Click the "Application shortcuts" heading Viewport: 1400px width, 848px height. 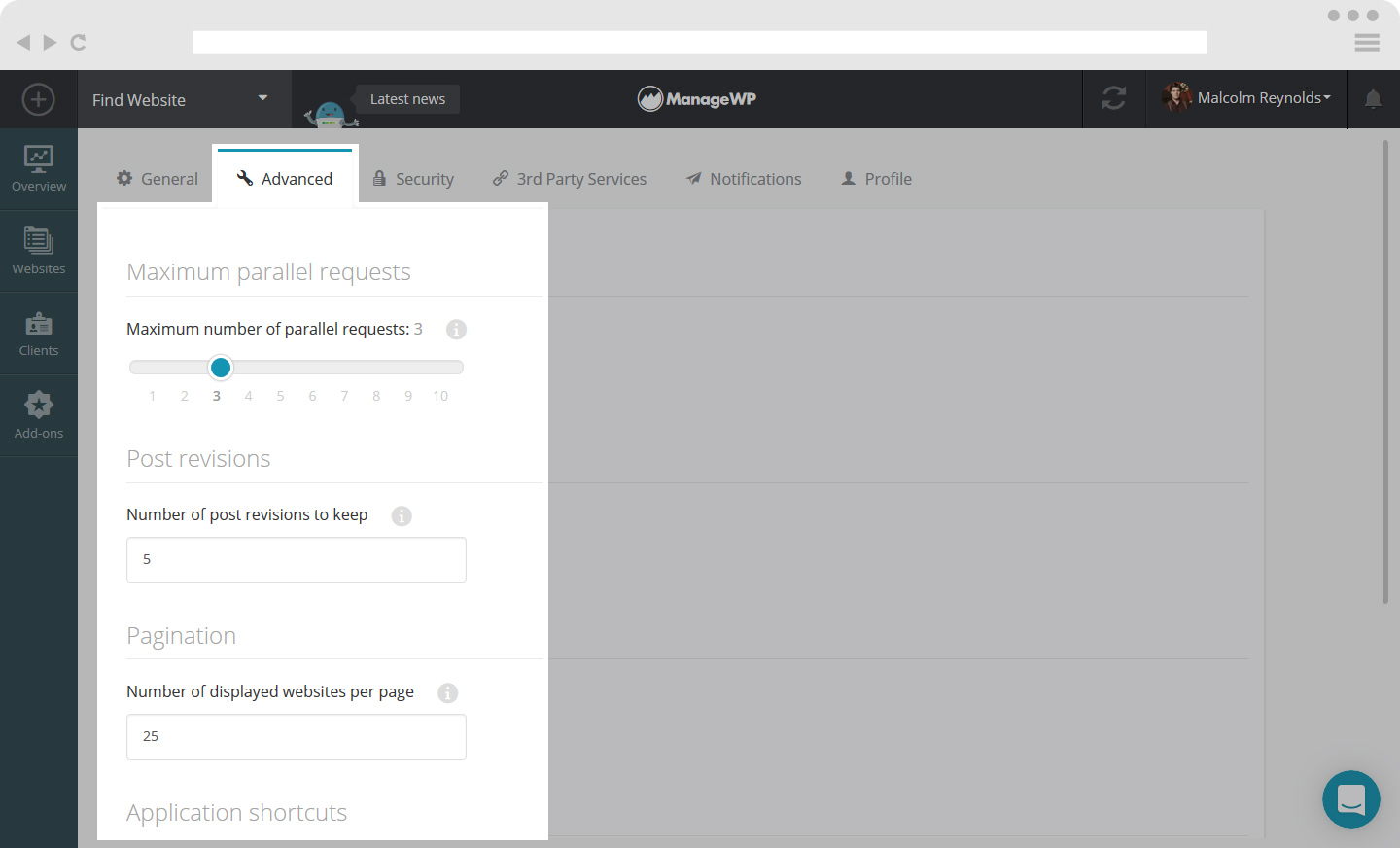pyautogui.click(x=237, y=813)
